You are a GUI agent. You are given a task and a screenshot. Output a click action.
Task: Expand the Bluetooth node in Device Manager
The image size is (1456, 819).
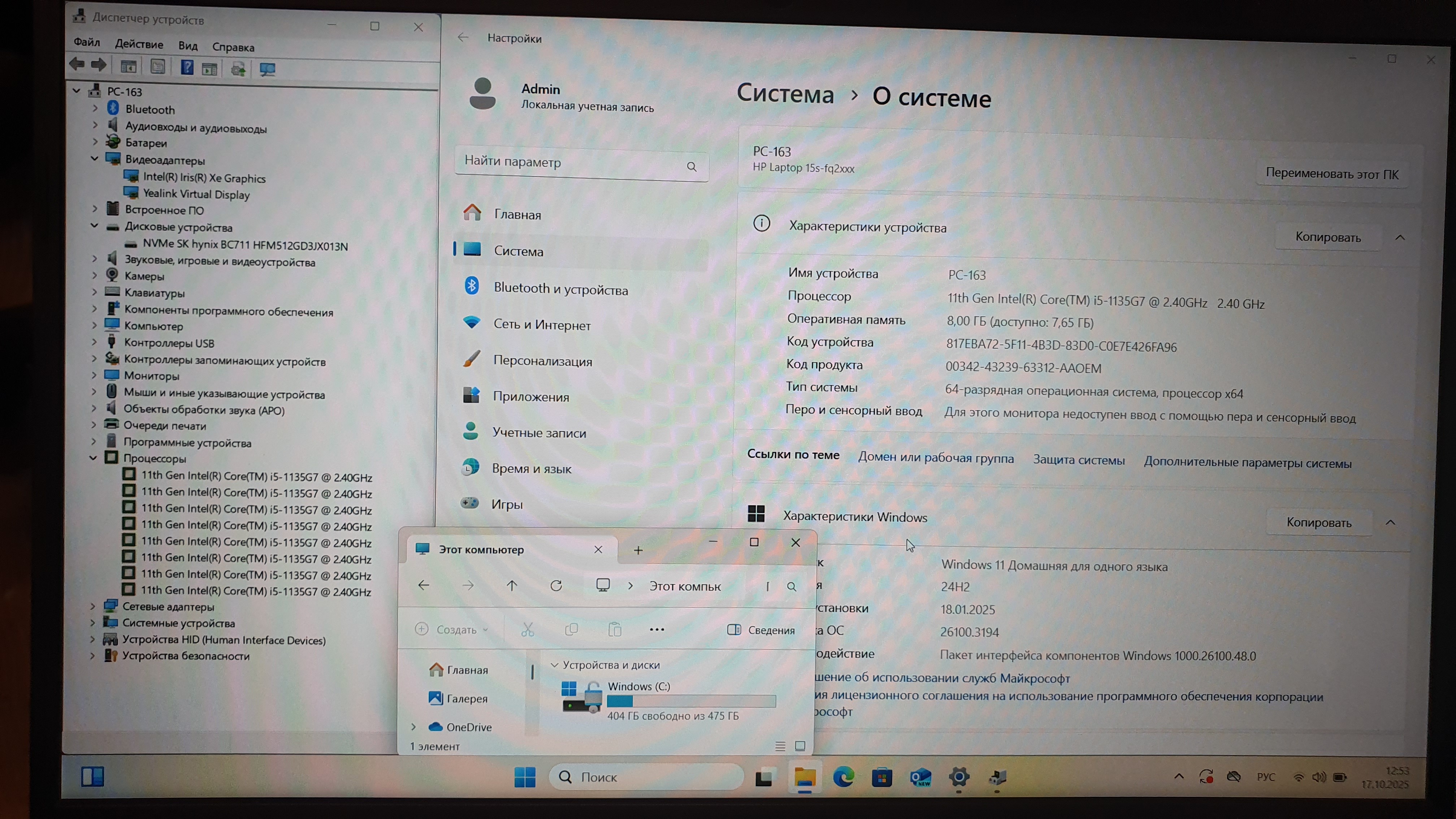pyautogui.click(x=95, y=108)
